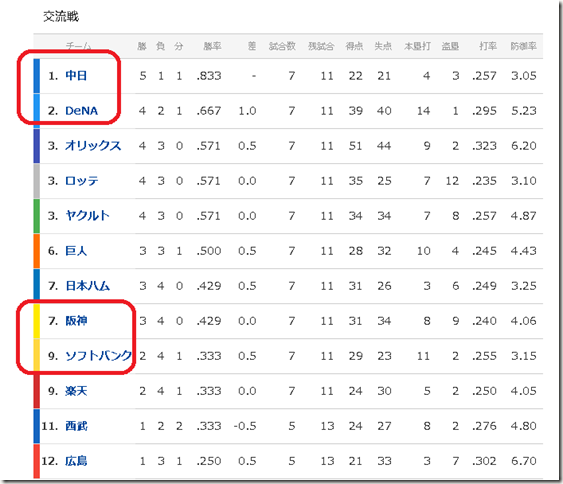The image size is (563, 484).
Task: Click the オリックス team link
Action: pyautogui.click(x=93, y=146)
